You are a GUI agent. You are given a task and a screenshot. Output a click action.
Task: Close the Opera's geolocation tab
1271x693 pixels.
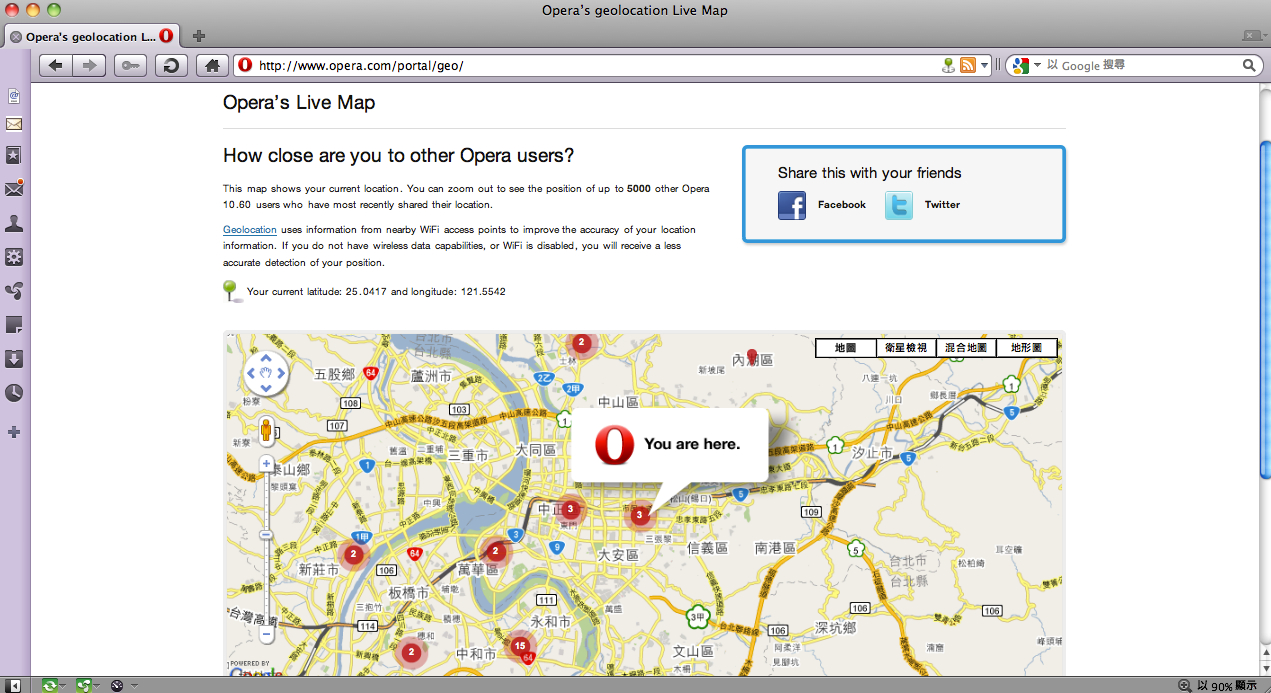[x=16, y=37]
